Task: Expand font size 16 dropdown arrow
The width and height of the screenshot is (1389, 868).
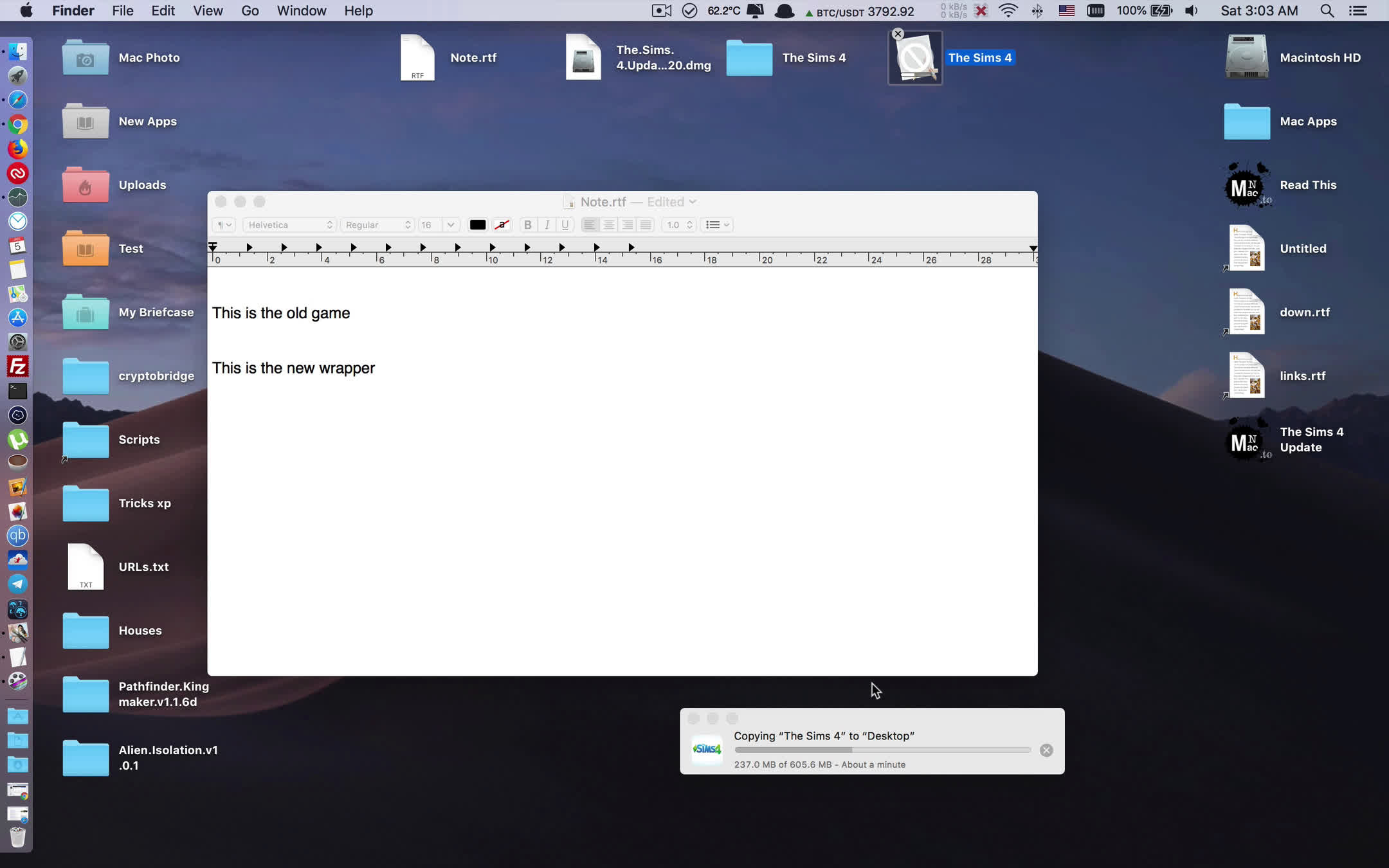Action: click(x=451, y=225)
